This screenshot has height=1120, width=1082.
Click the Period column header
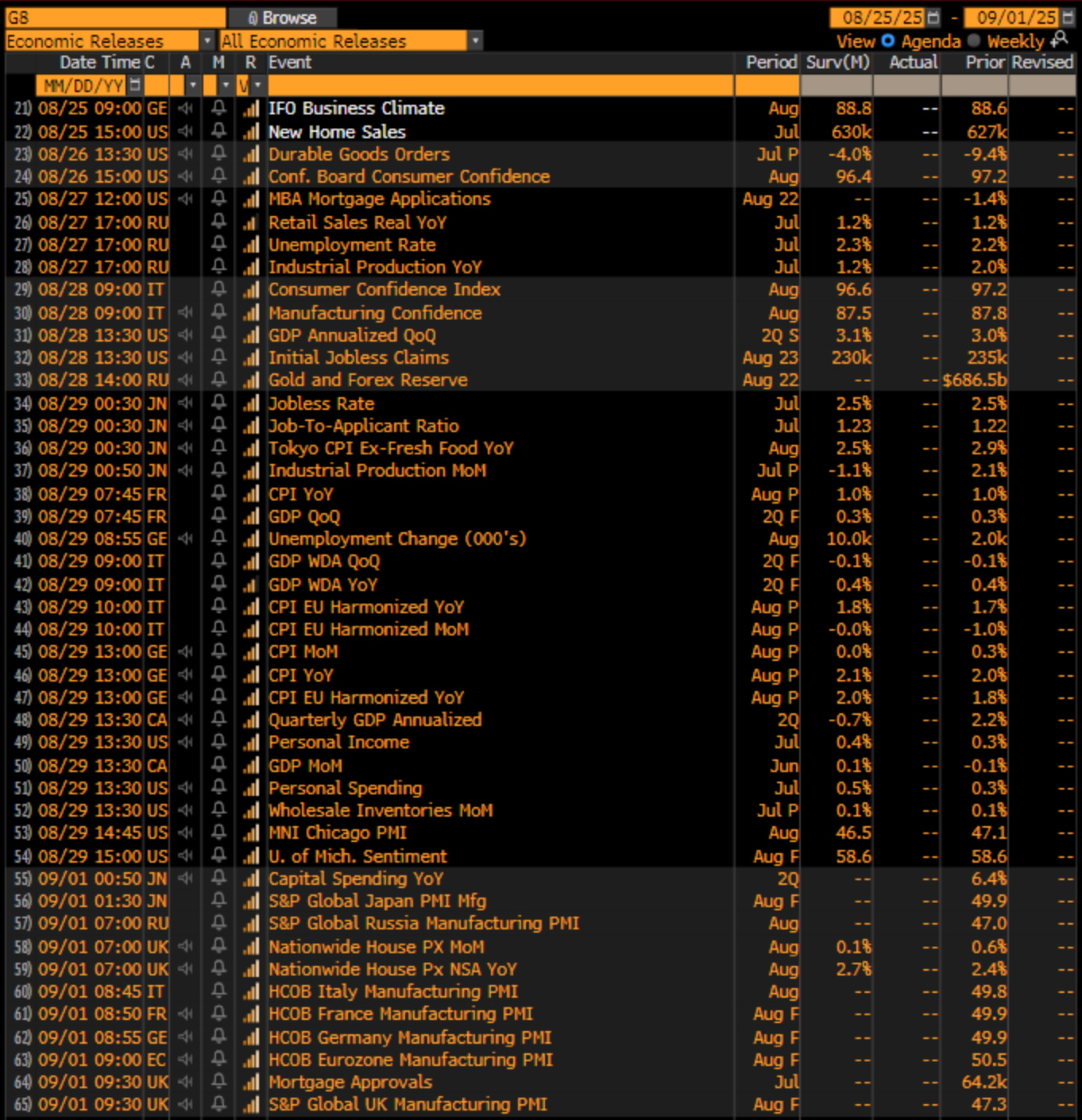pos(771,62)
